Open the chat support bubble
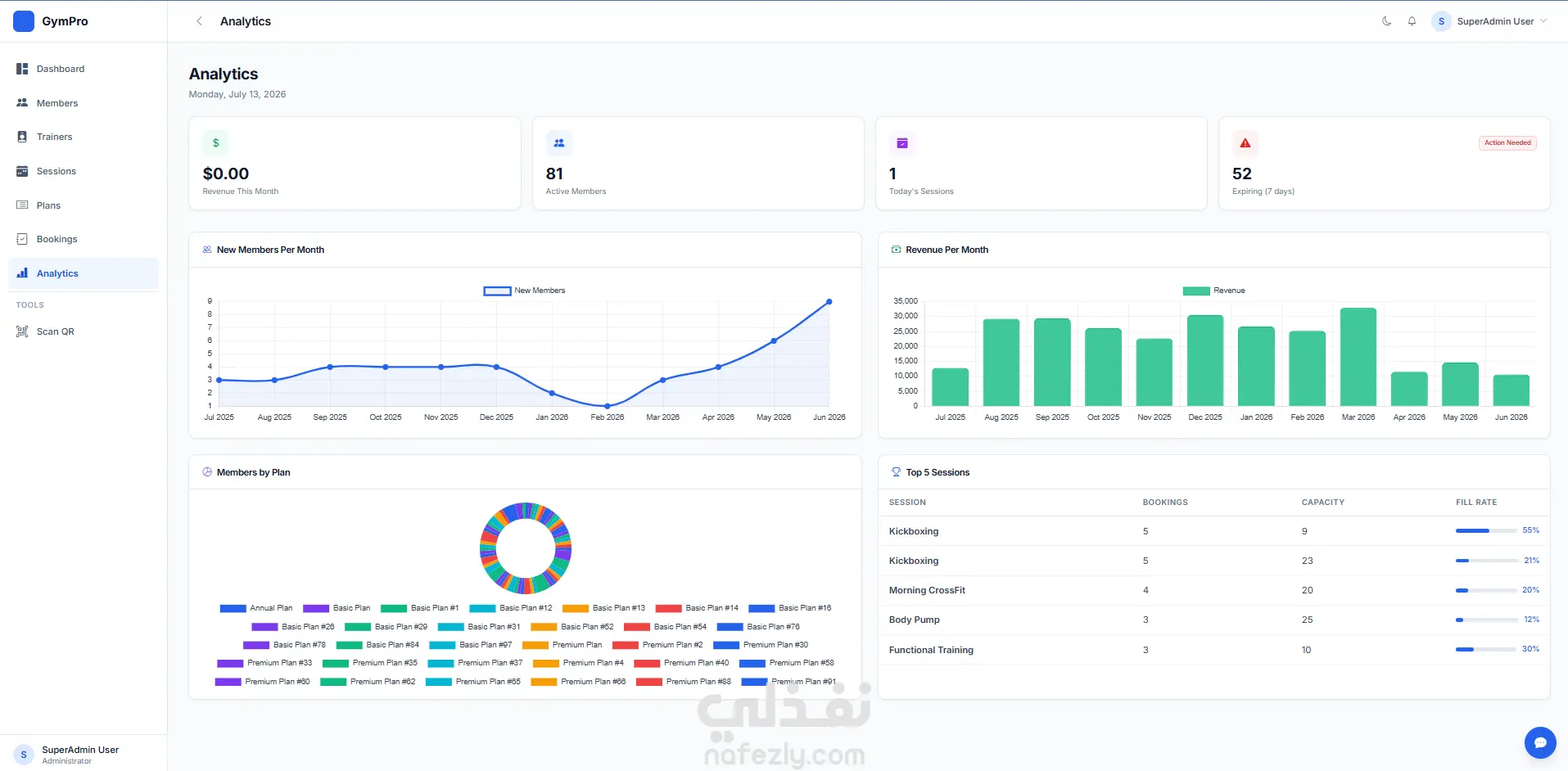 point(1540,742)
